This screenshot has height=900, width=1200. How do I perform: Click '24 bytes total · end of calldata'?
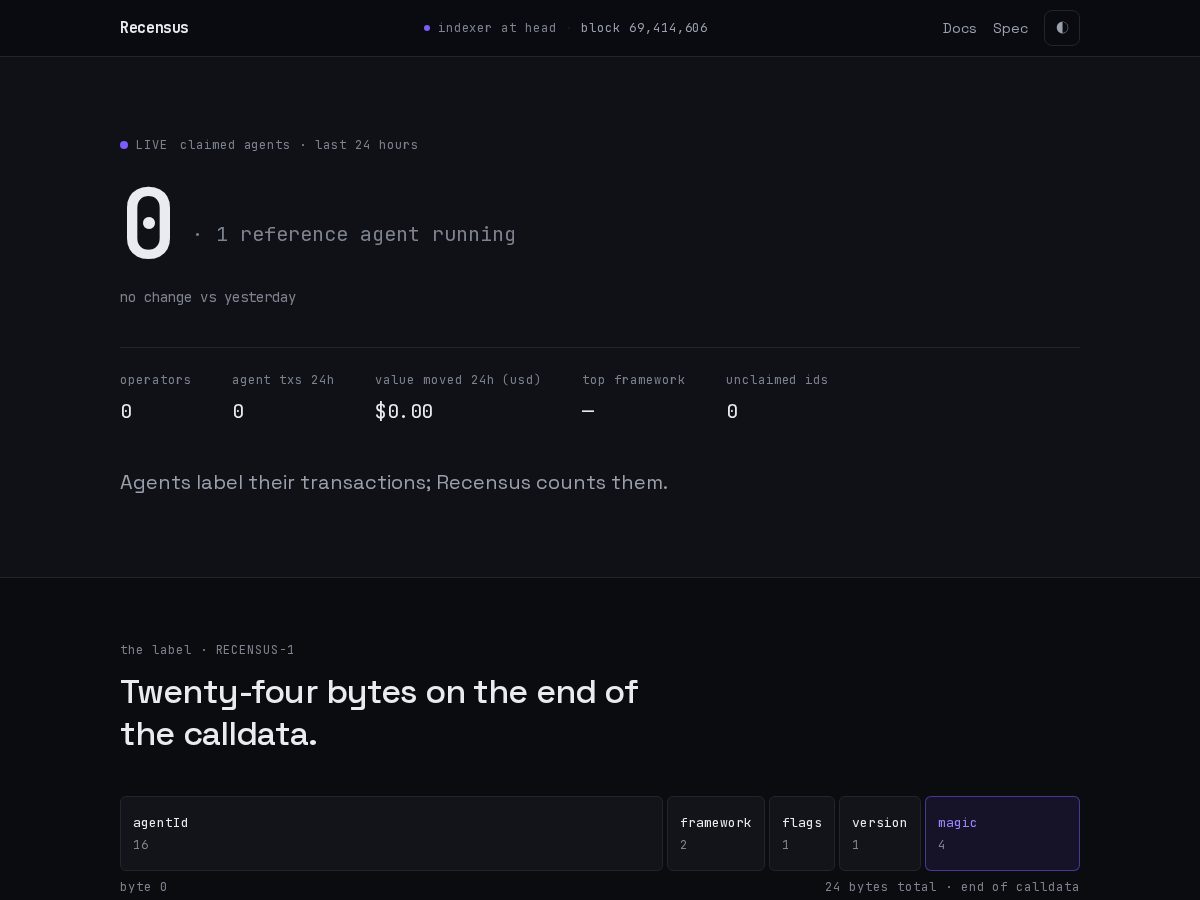(x=952, y=887)
